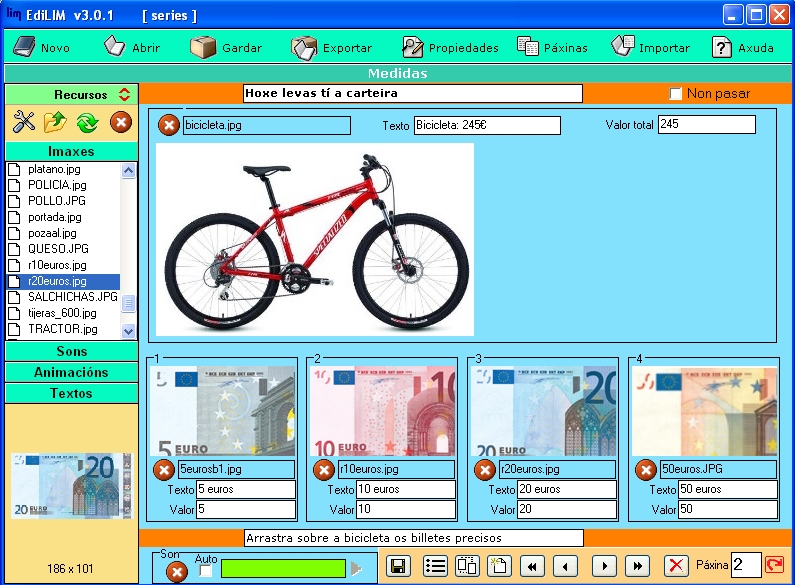Expand the Animacións resources section
795x585 pixels.
click(71, 372)
